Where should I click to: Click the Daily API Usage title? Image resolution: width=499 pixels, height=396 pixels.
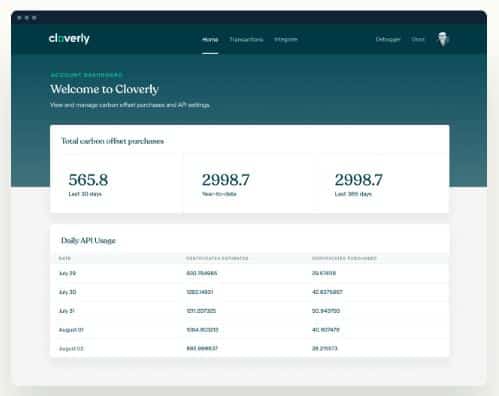click(x=88, y=241)
